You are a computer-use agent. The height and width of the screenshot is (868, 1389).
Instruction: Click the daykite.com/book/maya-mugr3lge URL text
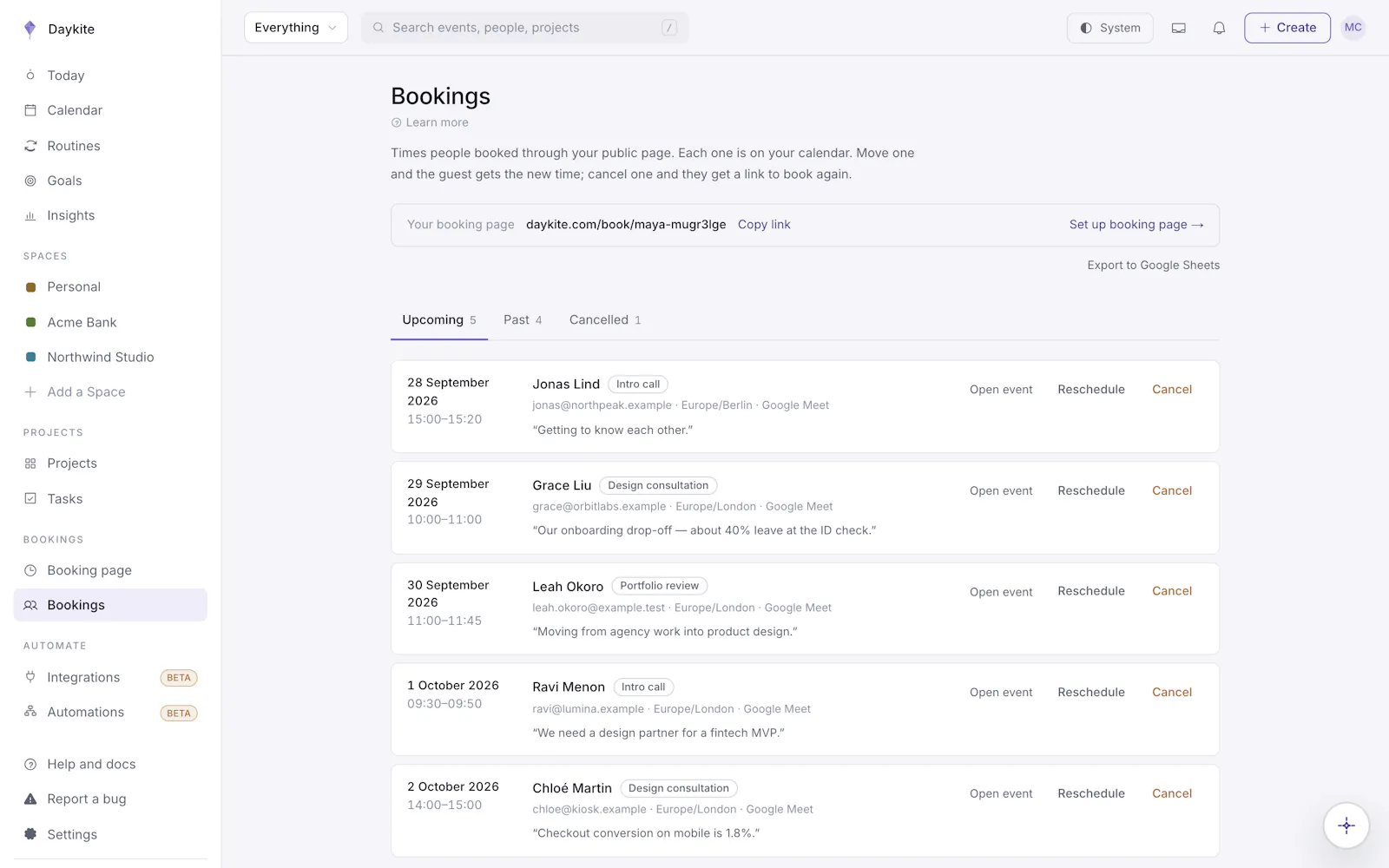(x=626, y=225)
